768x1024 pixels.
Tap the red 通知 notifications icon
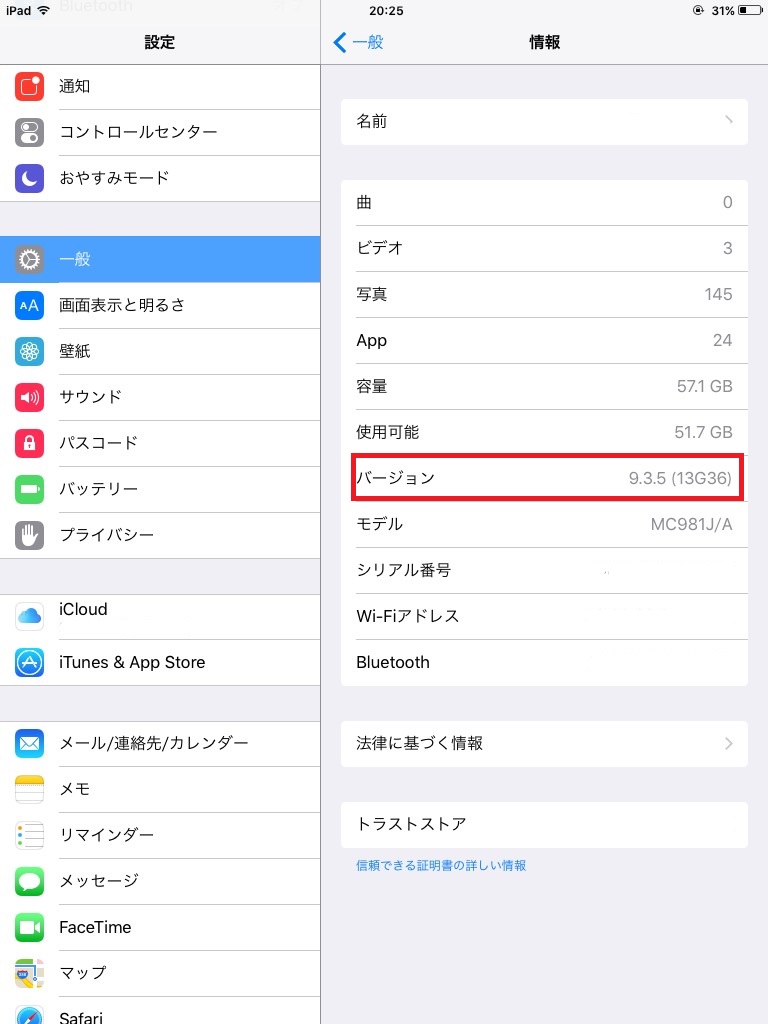click(29, 86)
